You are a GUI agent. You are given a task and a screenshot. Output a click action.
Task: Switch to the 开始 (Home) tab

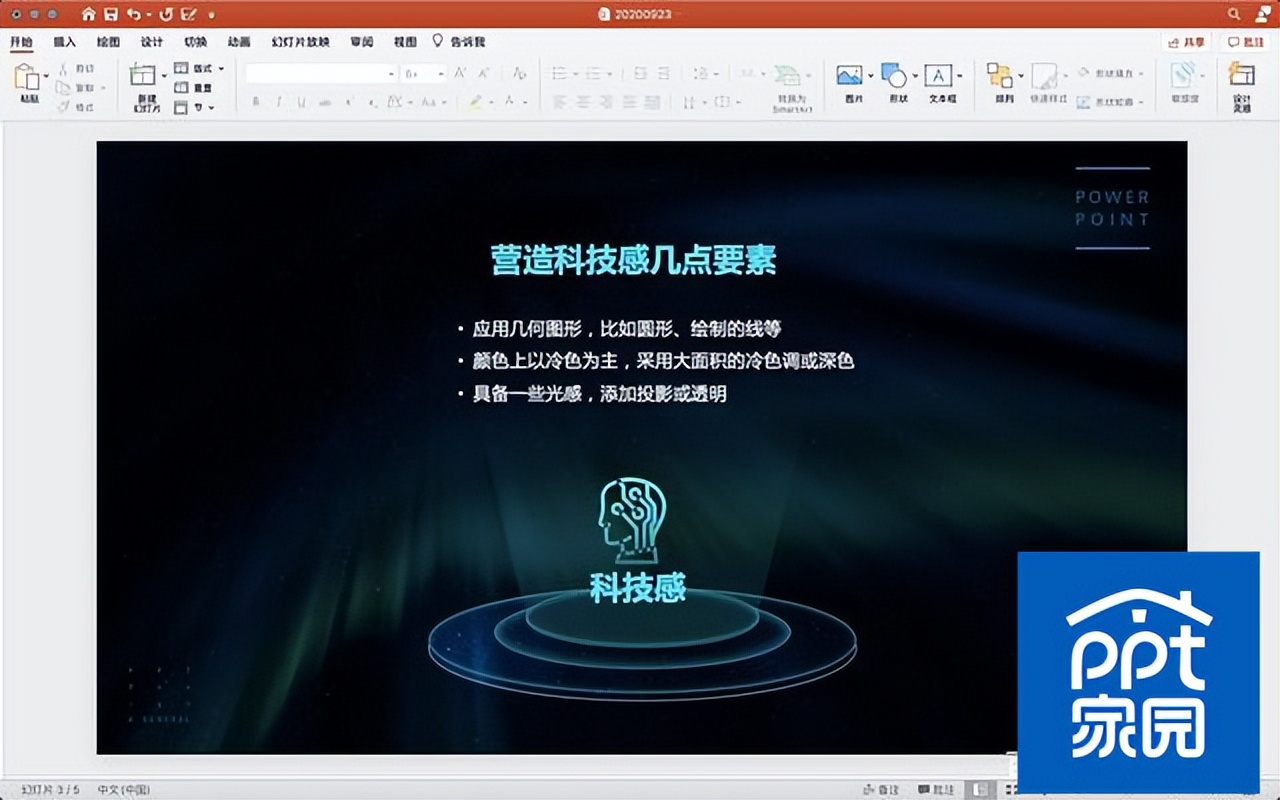click(x=22, y=42)
